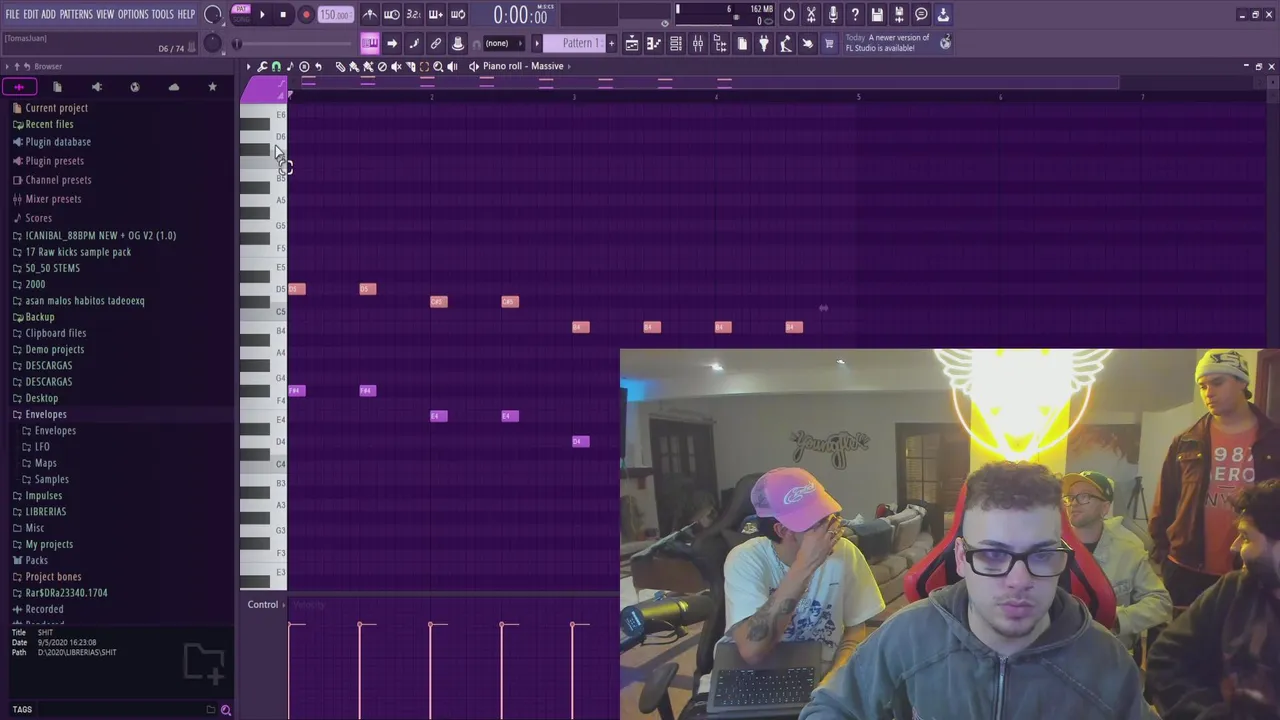Open the (none) snap dropdown
The width and height of the screenshot is (1280, 720).
505,43
